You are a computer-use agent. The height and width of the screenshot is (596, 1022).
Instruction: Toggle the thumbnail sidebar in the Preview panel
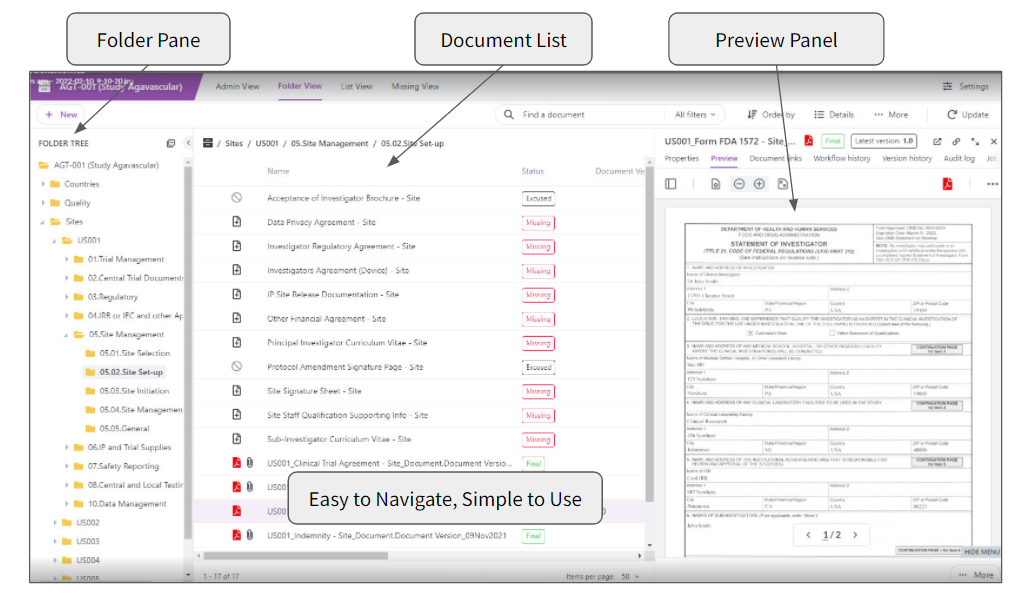[671, 184]
